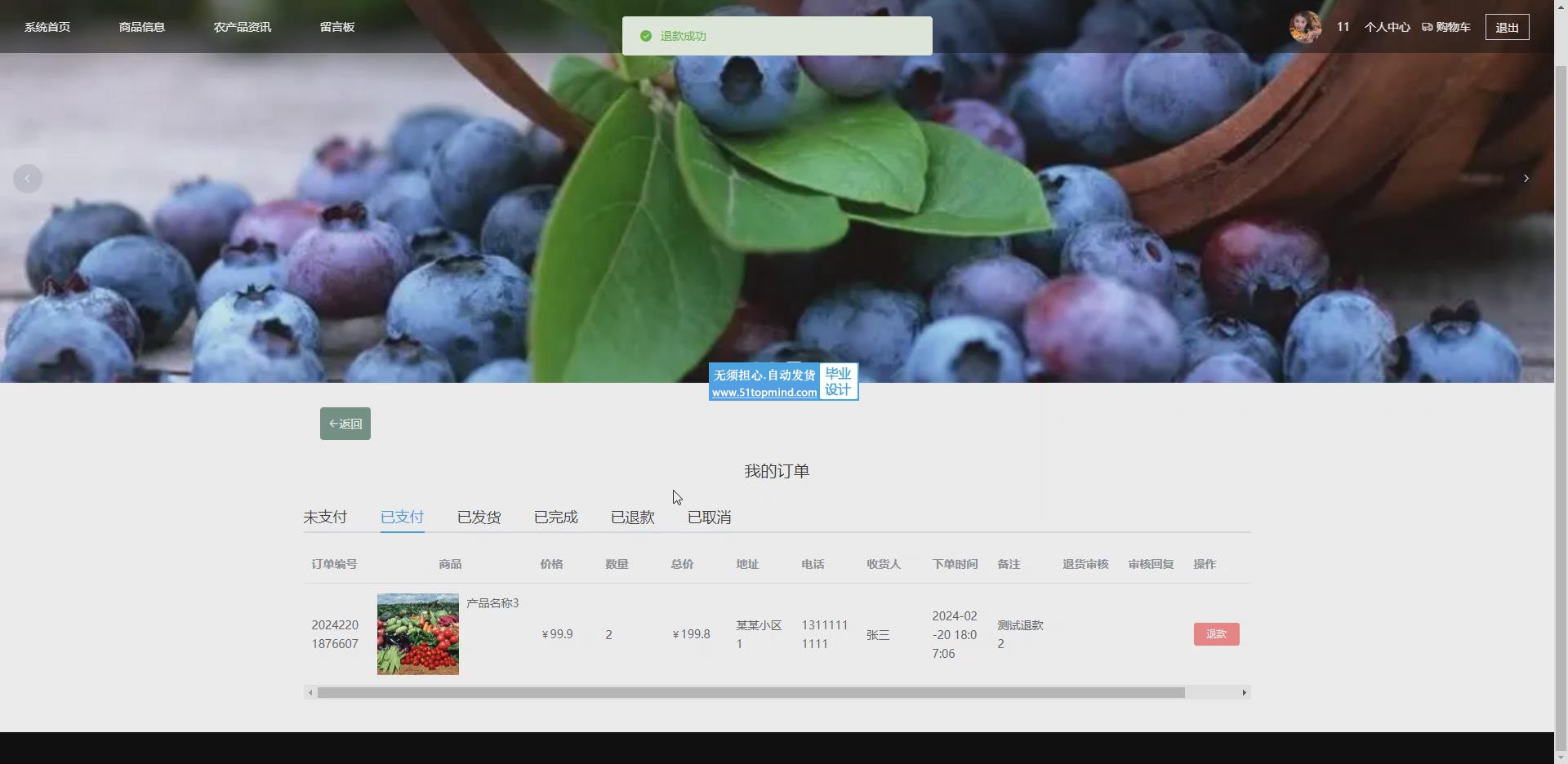Go to next carousel slide
The width and height of the screenshot is (1568, 764).
(1526, 179)
